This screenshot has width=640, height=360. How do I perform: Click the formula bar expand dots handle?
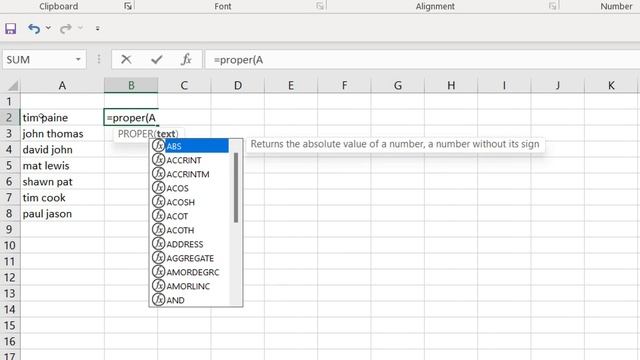pyautogui.click(x=99, y=60)
